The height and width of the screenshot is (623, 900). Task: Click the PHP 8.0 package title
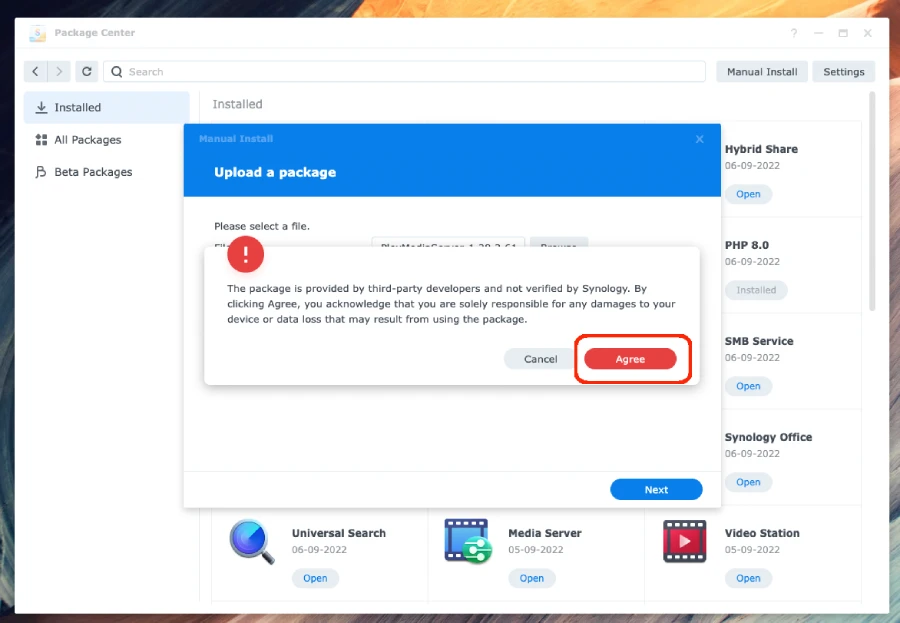click(747, 245)
